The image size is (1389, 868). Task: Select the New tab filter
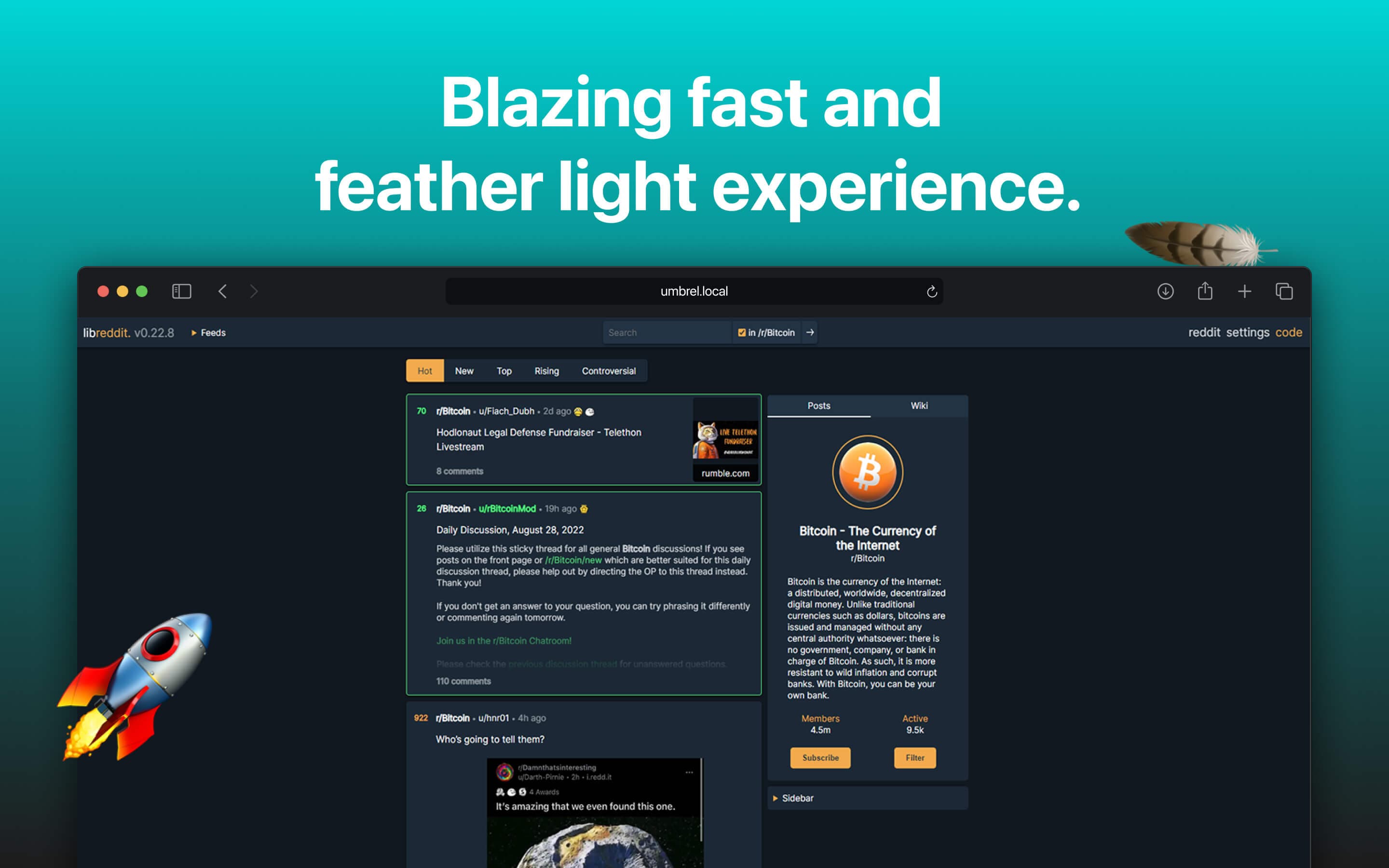(x=464, y=371)
